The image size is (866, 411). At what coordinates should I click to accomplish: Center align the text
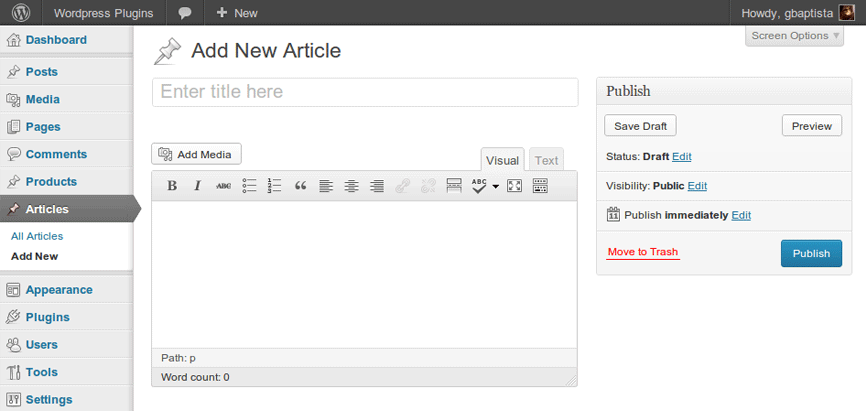(x=351, y=186)
